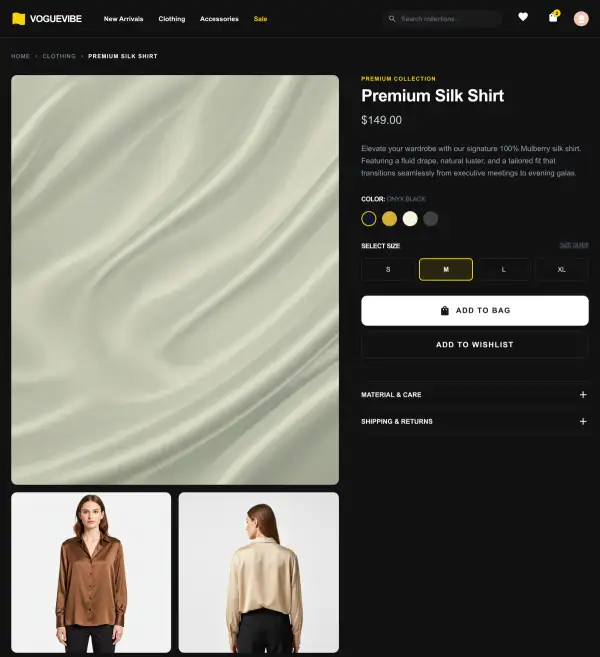Open the user profile avatar
The width and height of the screenshot is (600, 657).
point(581,18)
